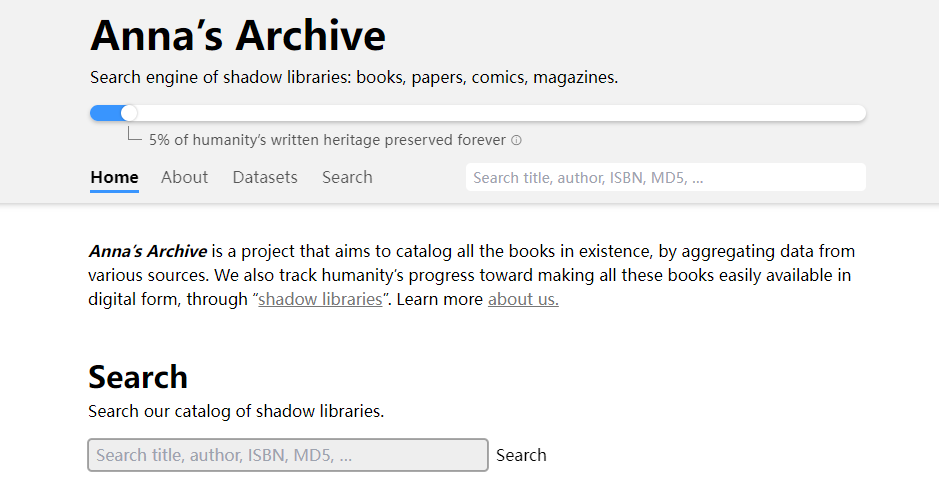This screenshot has height=492, width=939.
Task: Focus the header search field
Action: point(665,177)
